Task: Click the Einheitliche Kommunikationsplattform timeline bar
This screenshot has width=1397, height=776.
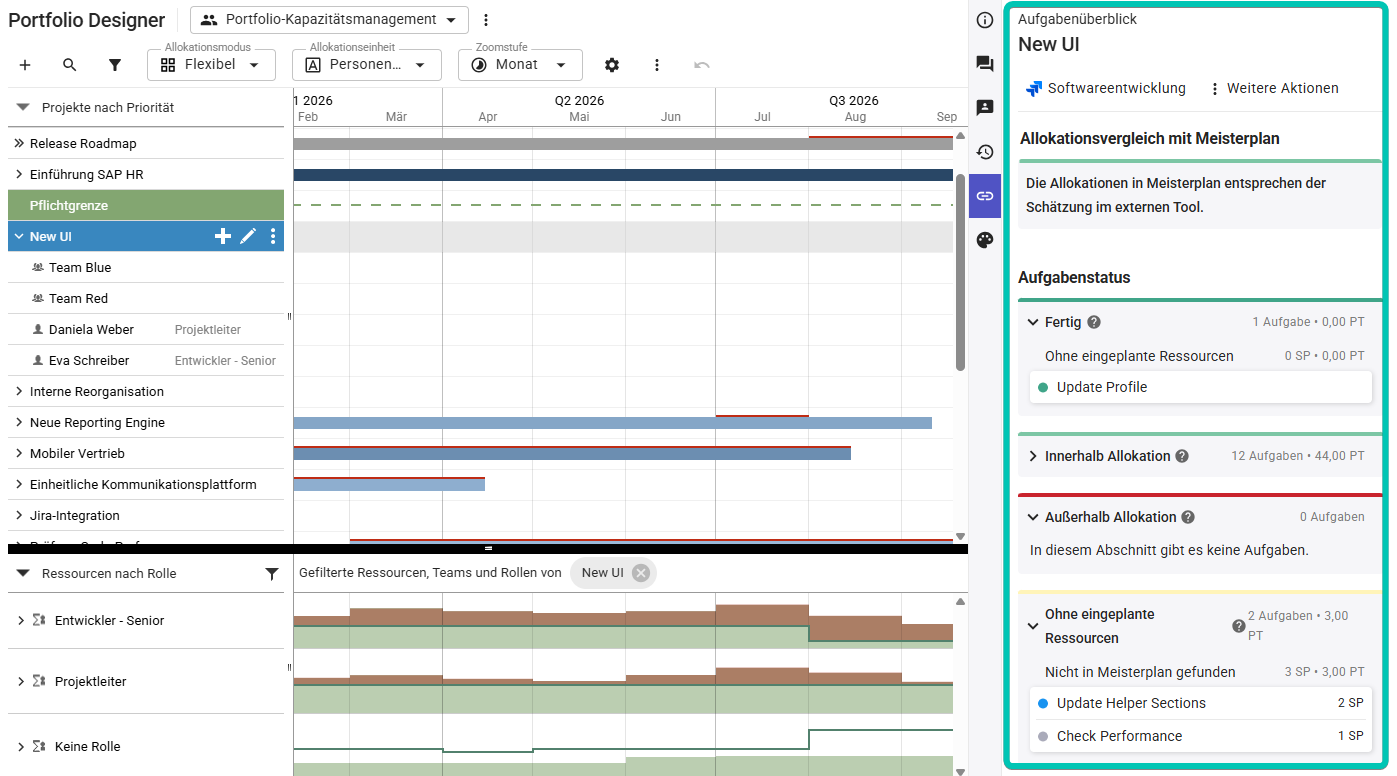Action: [389, 485]
